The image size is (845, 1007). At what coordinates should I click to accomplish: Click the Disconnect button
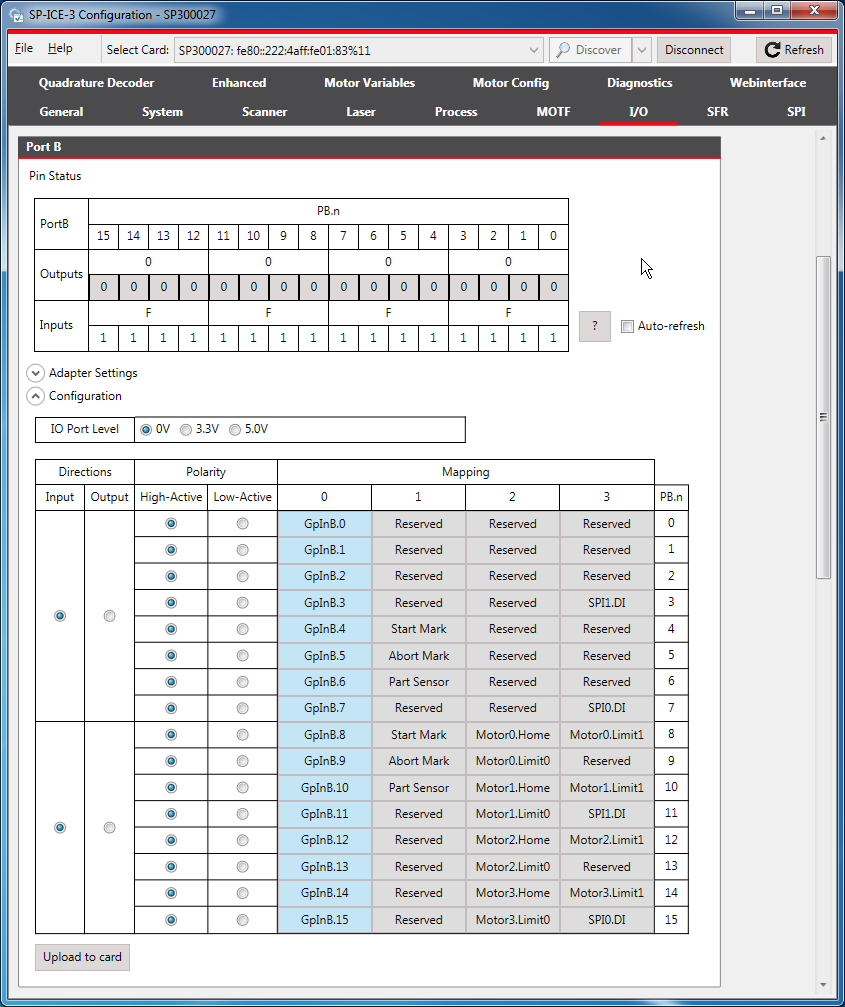click(x=693, y=50)
